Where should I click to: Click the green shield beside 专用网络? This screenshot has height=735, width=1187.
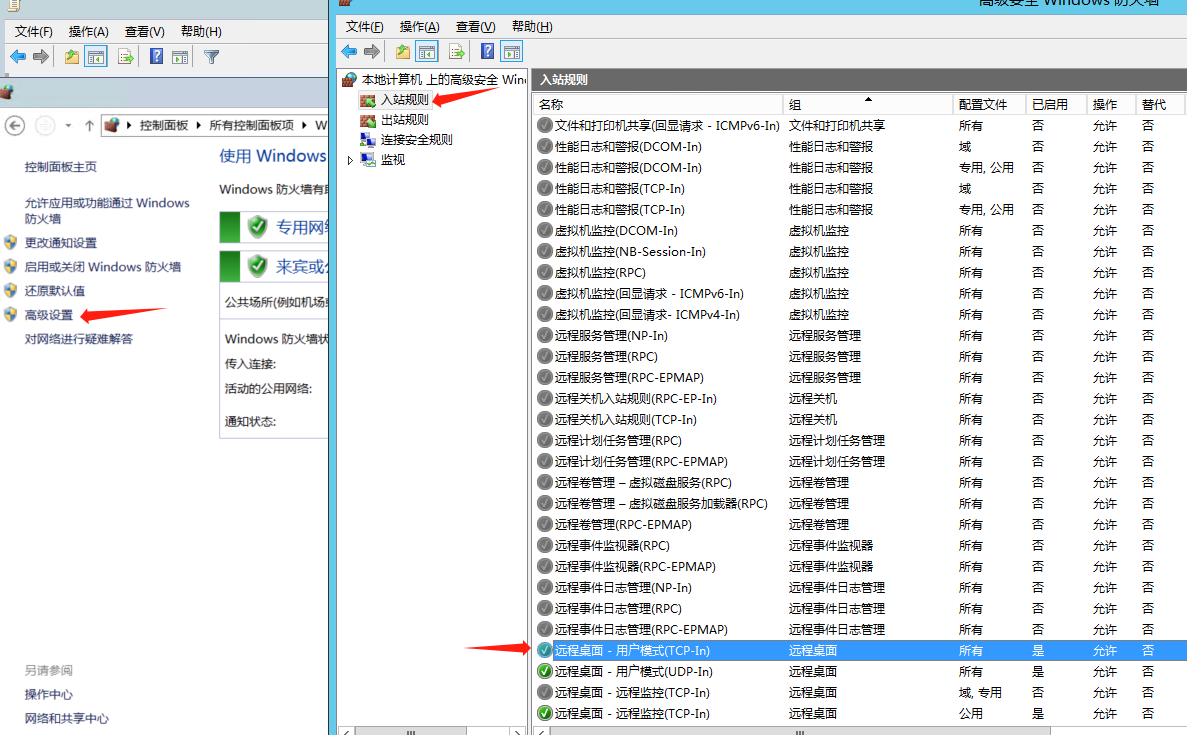coord(257,226)
